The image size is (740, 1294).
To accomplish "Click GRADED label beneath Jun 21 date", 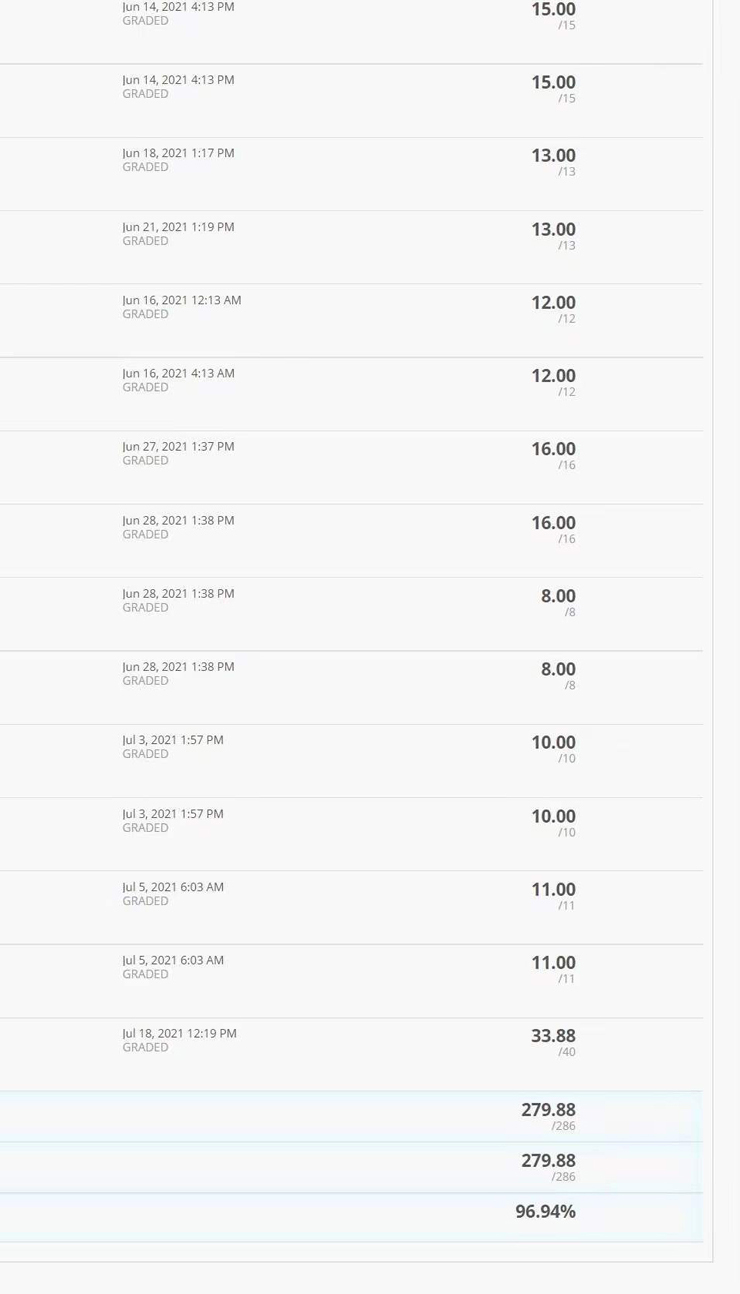I will click(x=145, y=241).
